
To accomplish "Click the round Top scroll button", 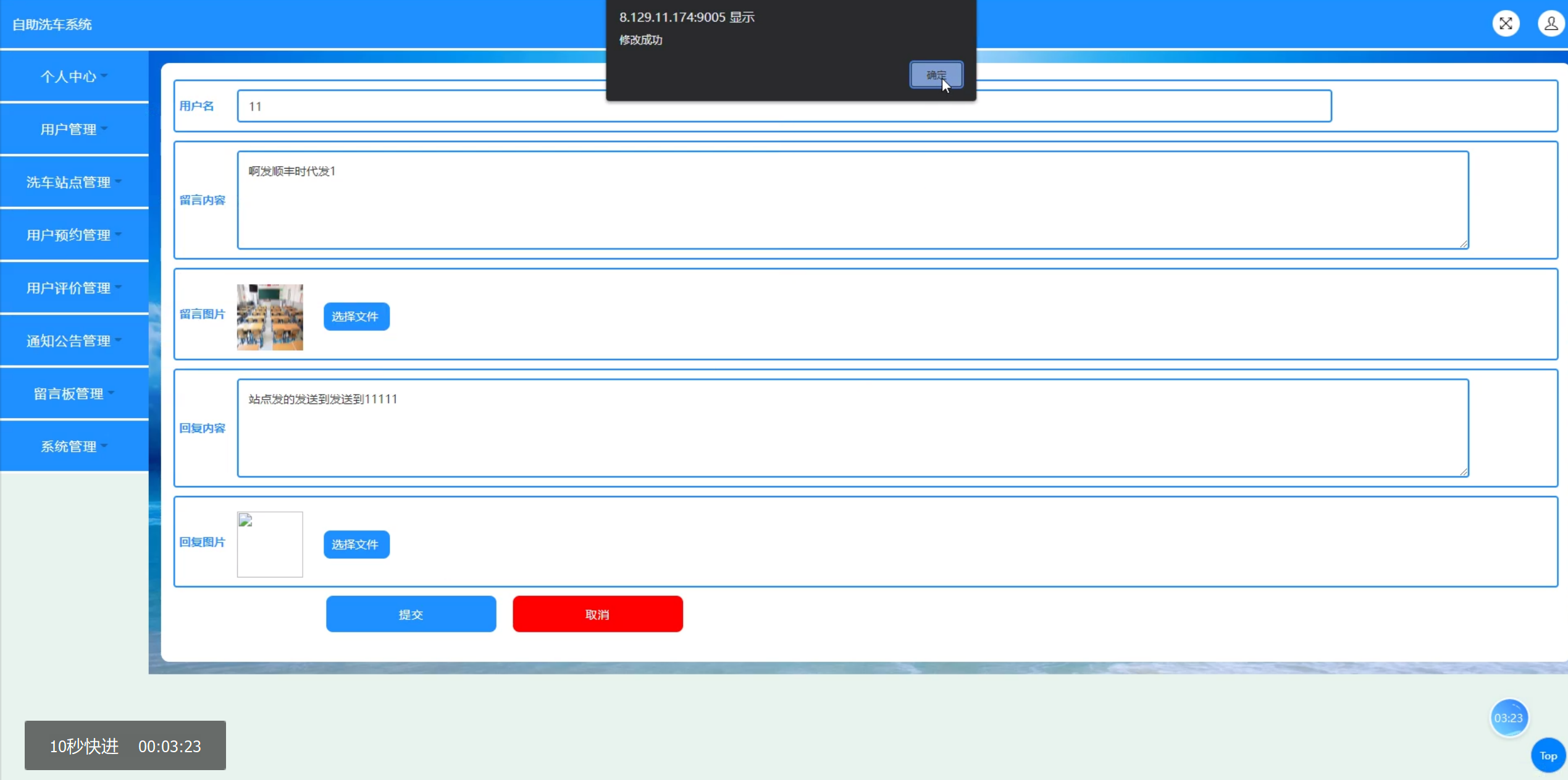I will pyautogui.click(x=1548, y=755).
